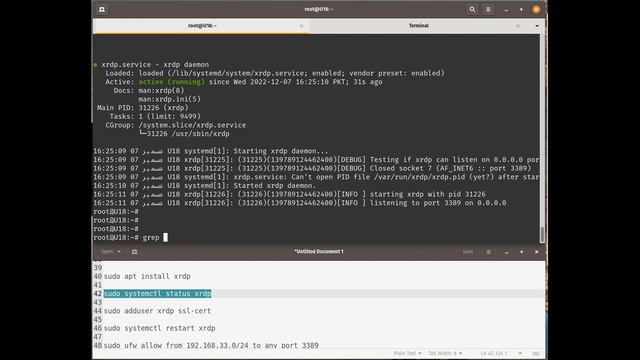The height and width of the screenshot is (360, 640).
Task: Click the 'CGroup: /system.slice/xrdp.service' line
Action: tap(176, 125)
